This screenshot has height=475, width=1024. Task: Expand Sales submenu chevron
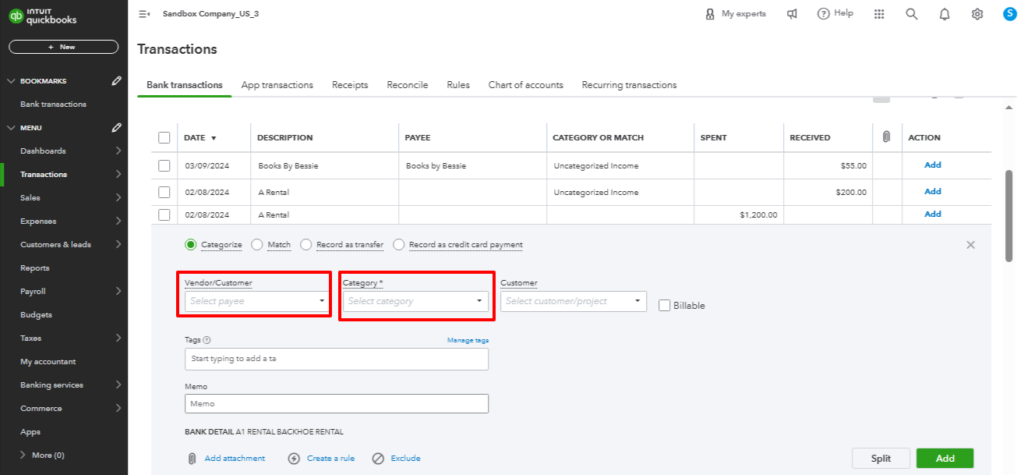click(118, 197)
